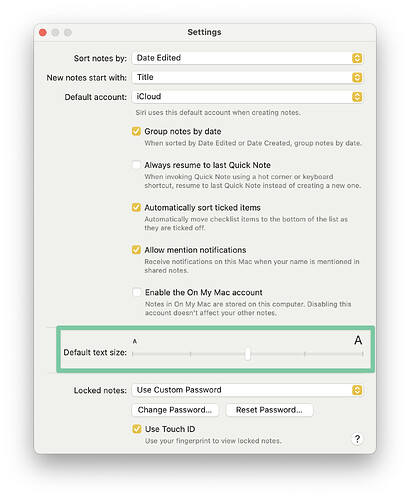The height and width of the screenshot is (500, 411).
Task: Disable Group notes by date checkbox
Action: 136,131
